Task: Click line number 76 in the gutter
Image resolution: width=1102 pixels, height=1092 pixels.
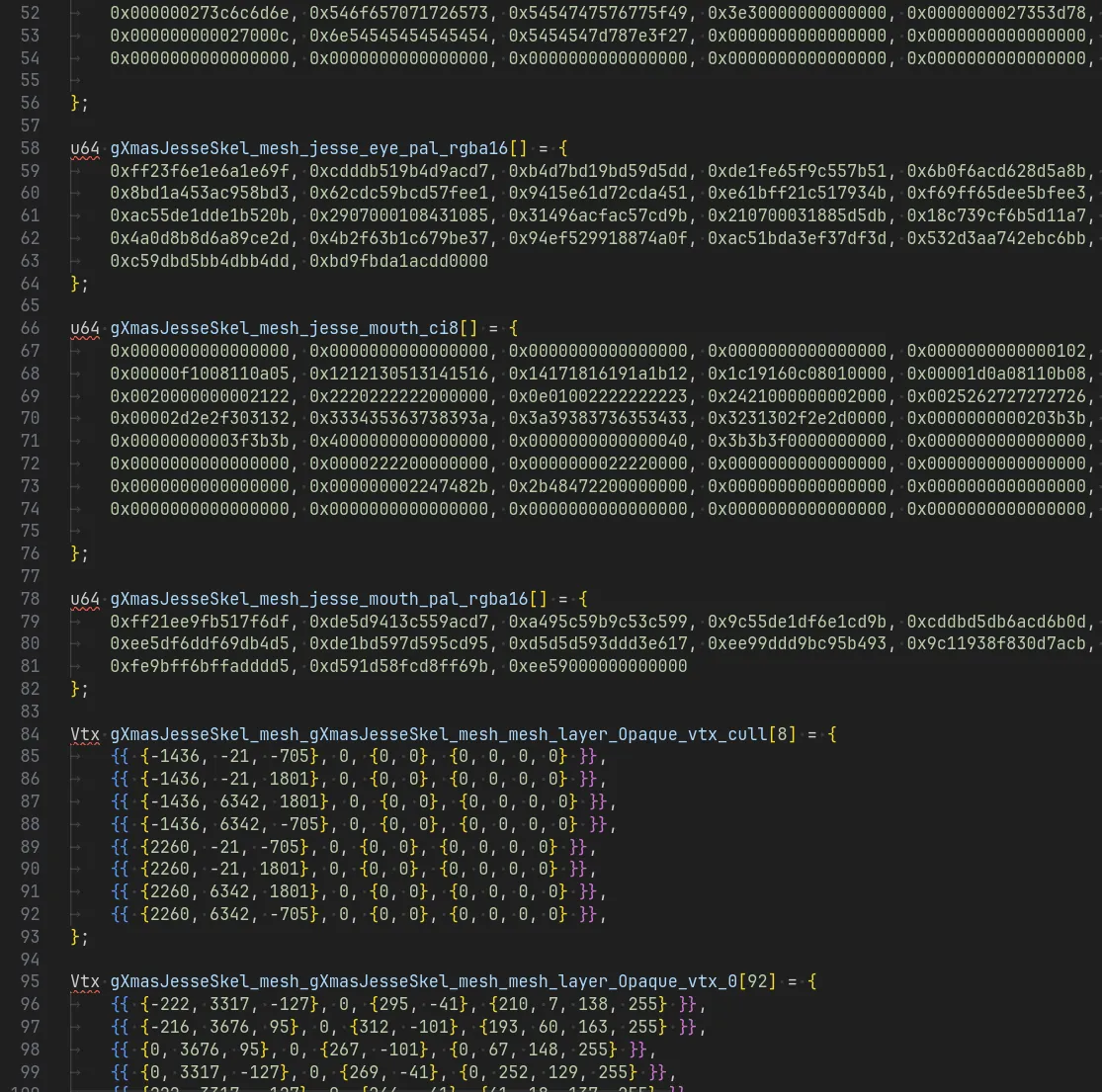Action: tap(30, 553)
